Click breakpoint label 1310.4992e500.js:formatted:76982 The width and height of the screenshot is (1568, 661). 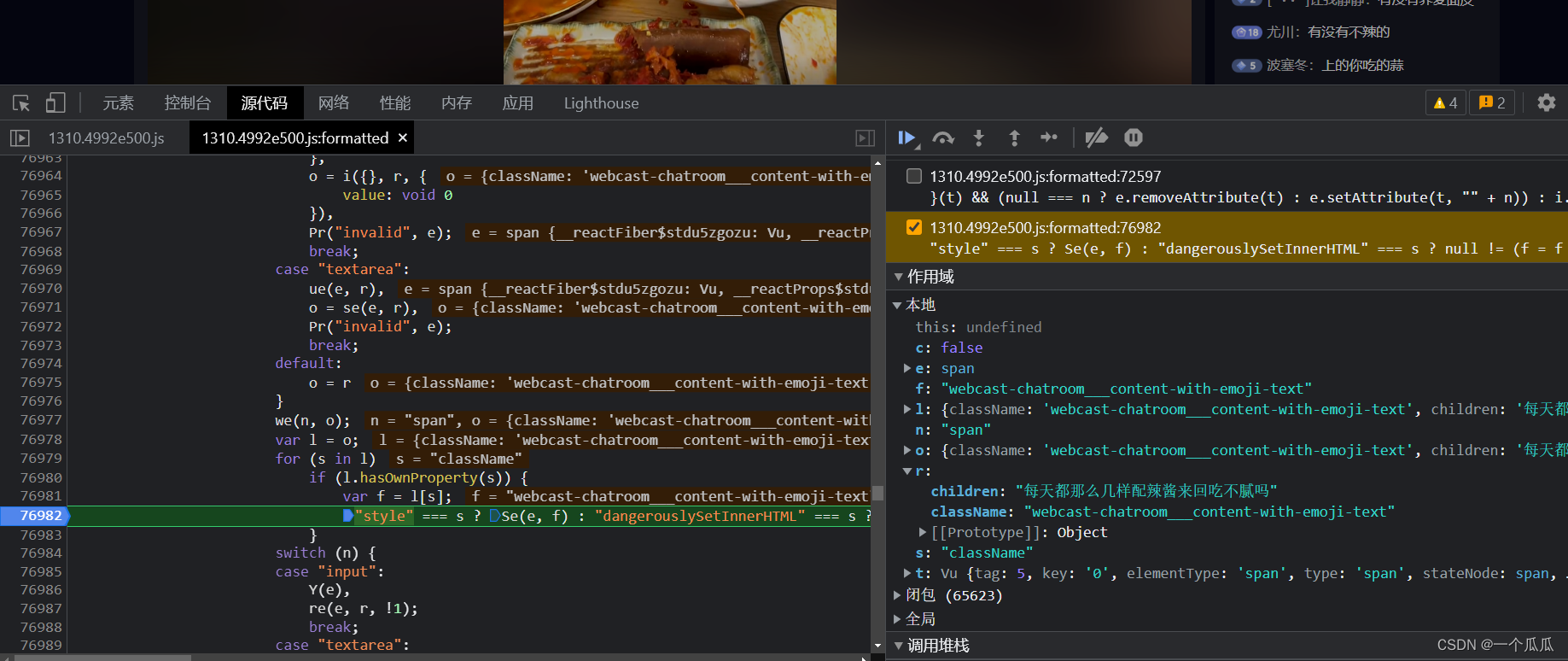tap(1046, 228)
